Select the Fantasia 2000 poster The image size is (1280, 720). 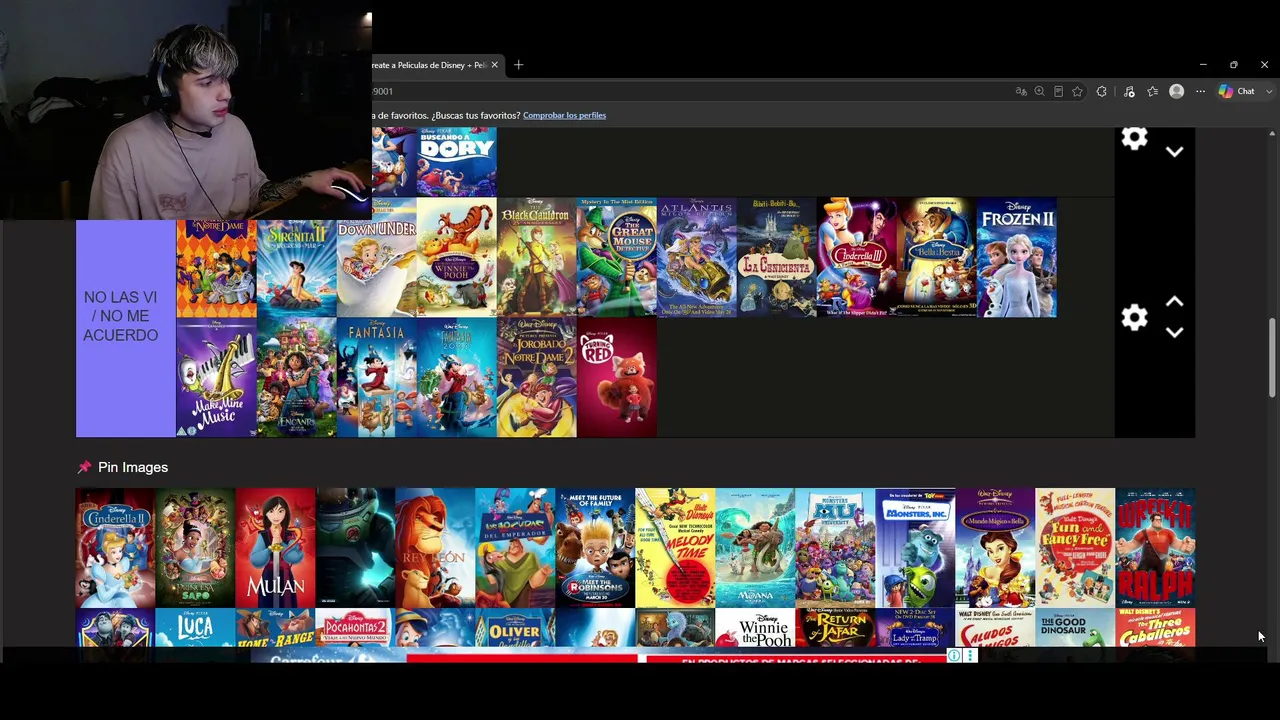coord(456,378)
